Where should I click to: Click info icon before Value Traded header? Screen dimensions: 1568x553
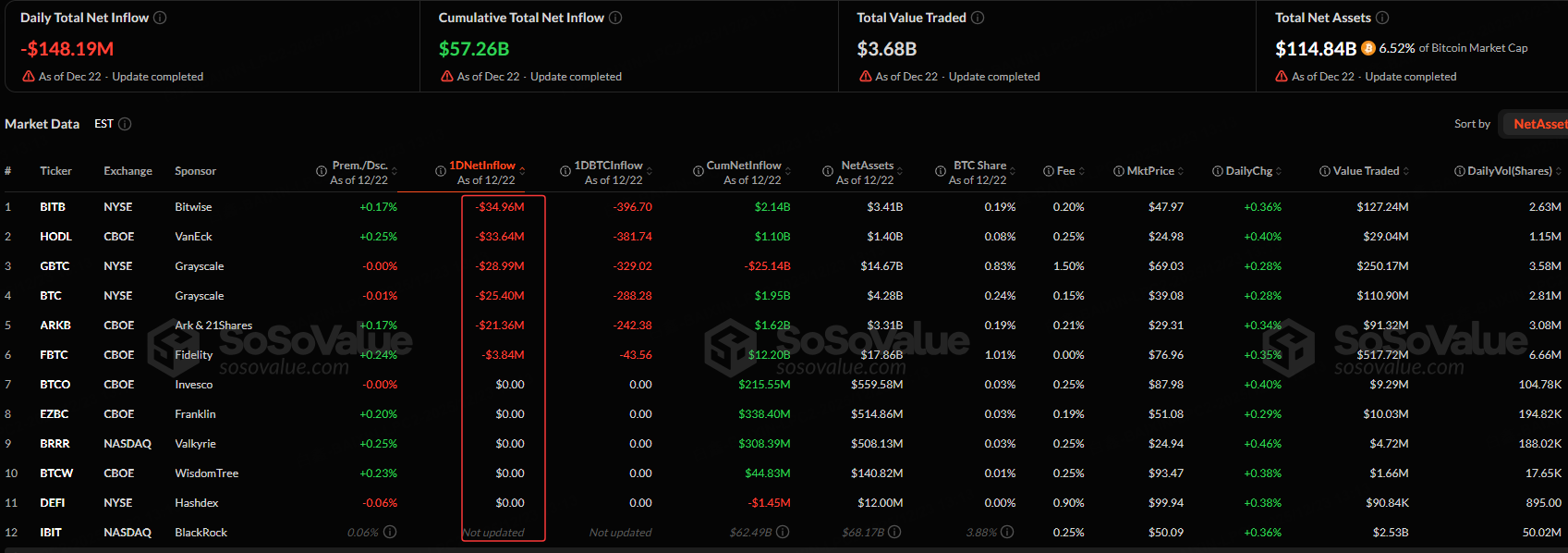point(1325,171)
